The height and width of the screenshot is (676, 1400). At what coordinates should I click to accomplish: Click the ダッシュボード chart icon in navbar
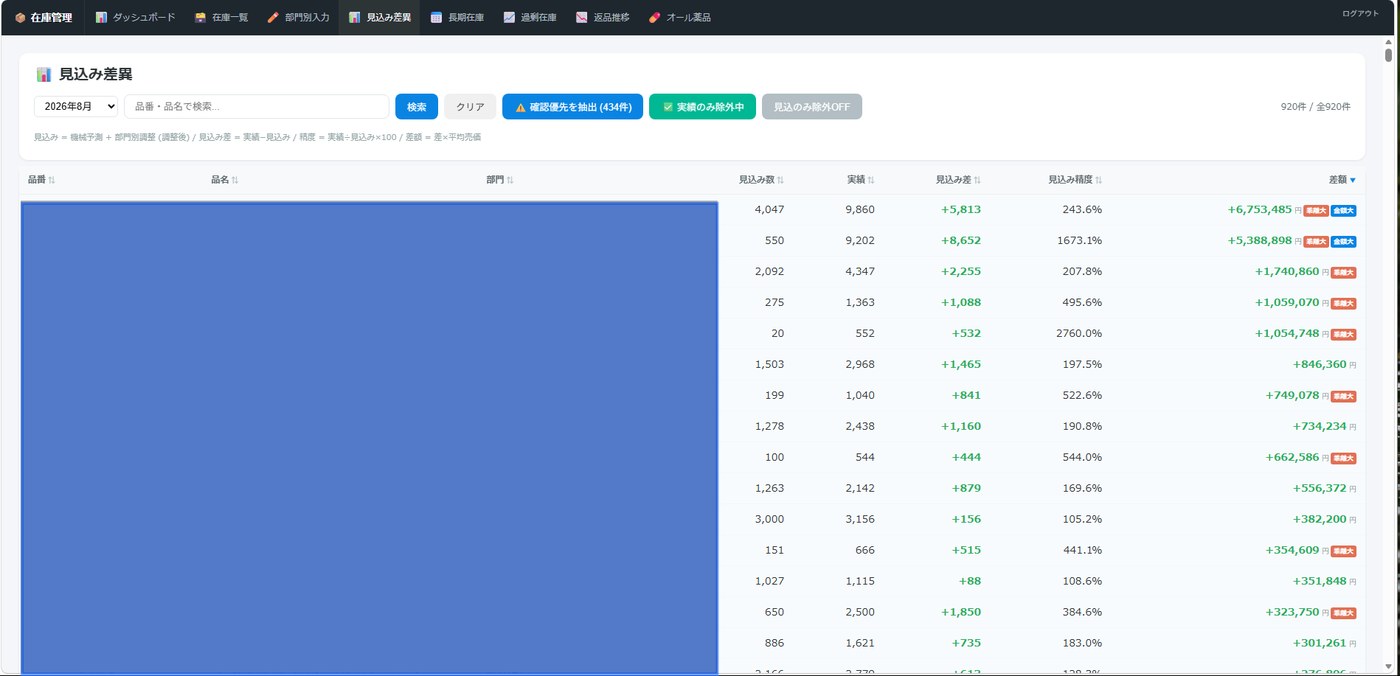101,17
